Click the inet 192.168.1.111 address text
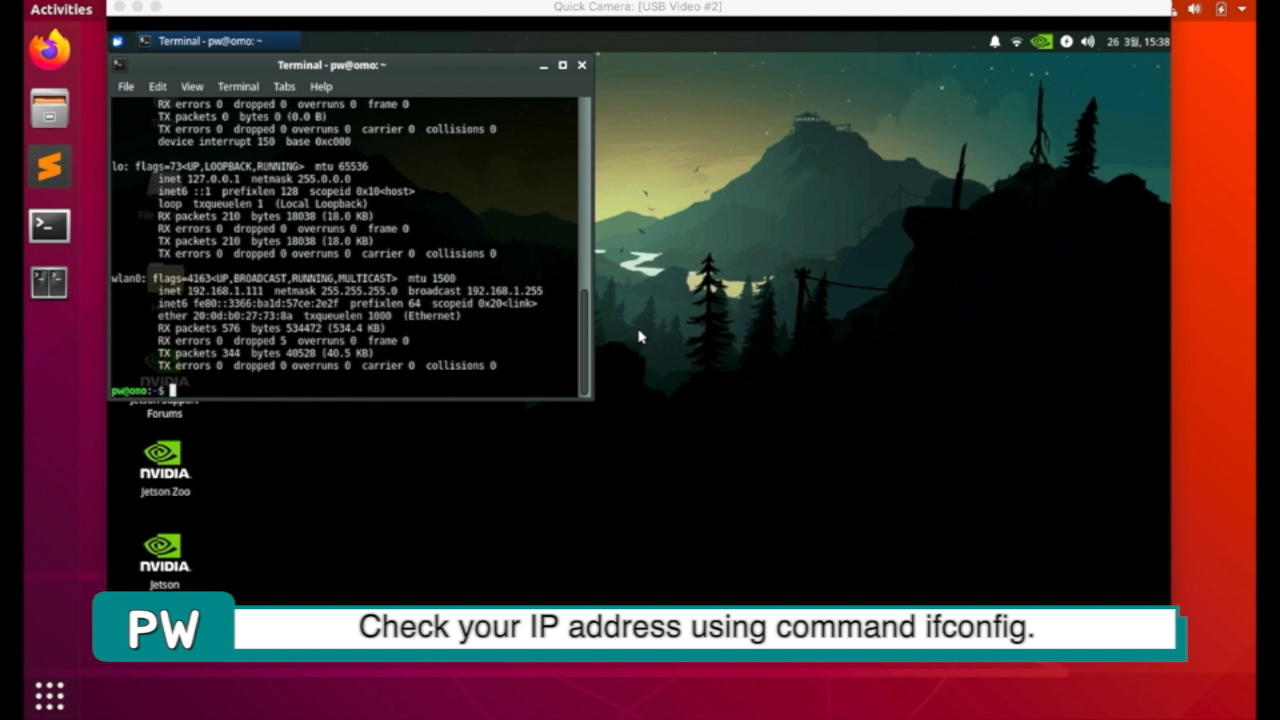This screenshot has width=1280, height=720. click(x=210, y=291)
